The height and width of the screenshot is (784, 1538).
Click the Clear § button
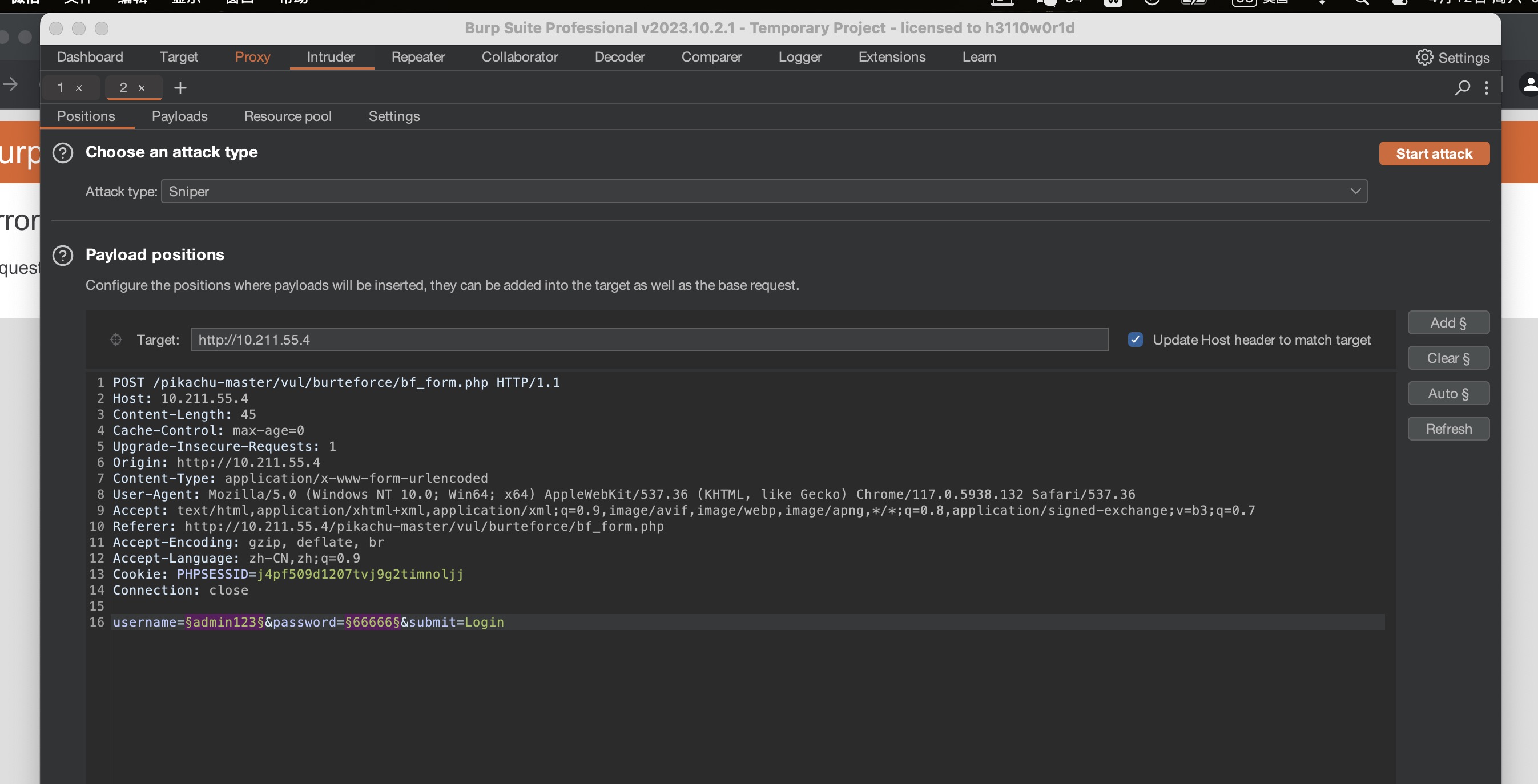[1448, 358]
